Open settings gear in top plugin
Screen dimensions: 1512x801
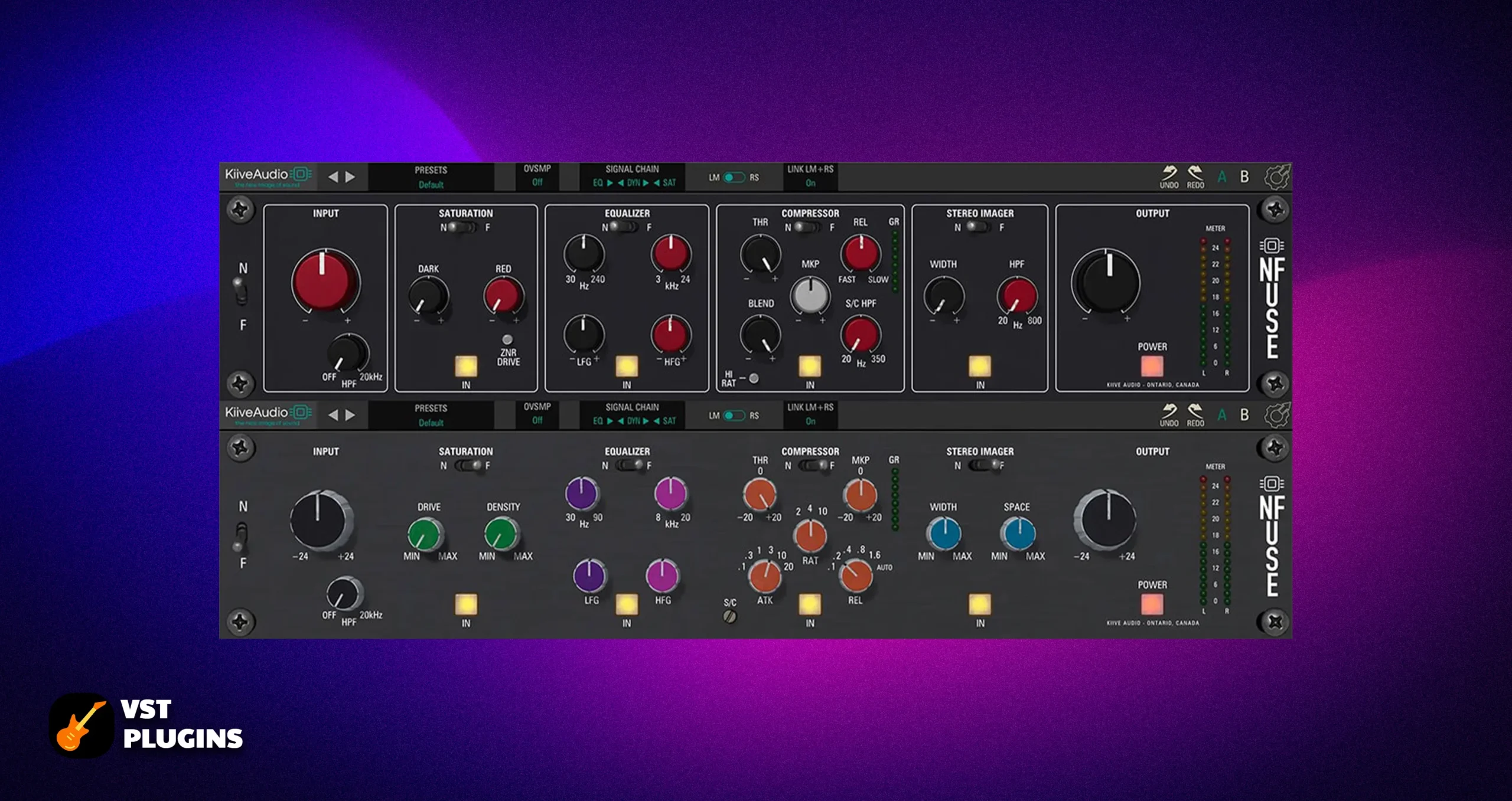click(x=1277, y=176)
